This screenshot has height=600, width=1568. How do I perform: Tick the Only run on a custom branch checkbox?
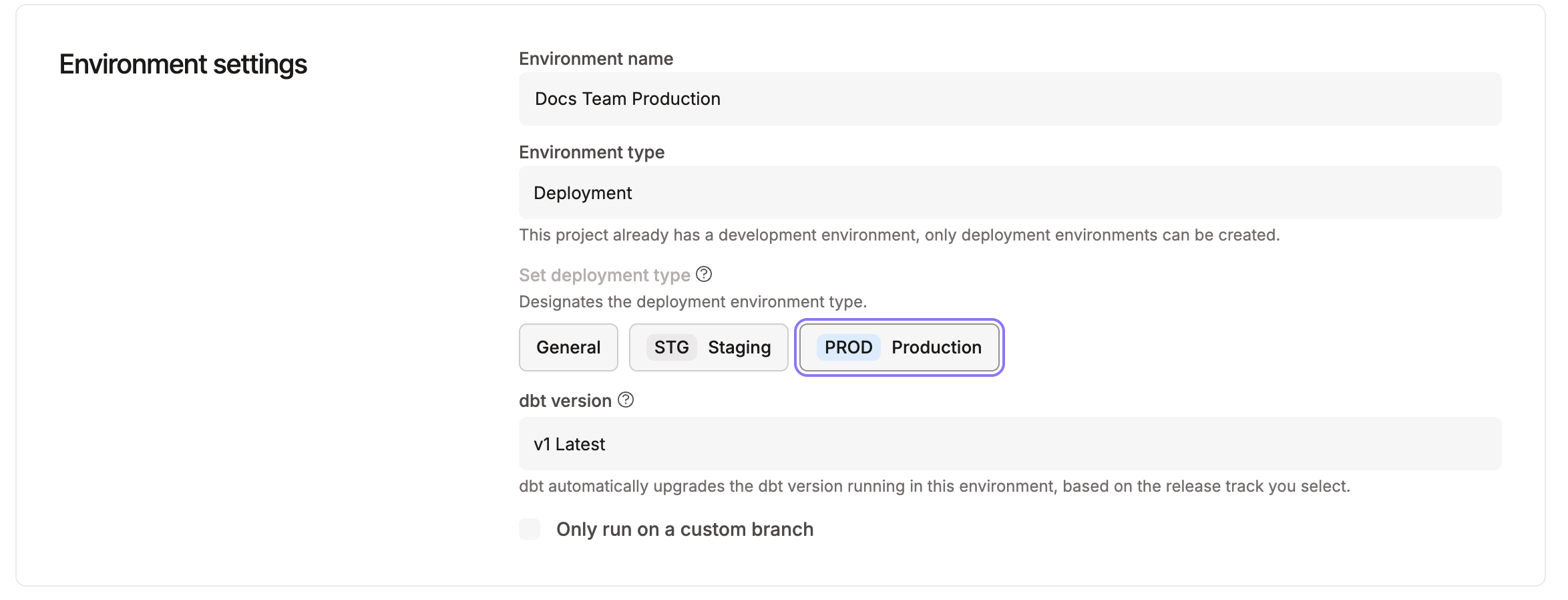530,529
